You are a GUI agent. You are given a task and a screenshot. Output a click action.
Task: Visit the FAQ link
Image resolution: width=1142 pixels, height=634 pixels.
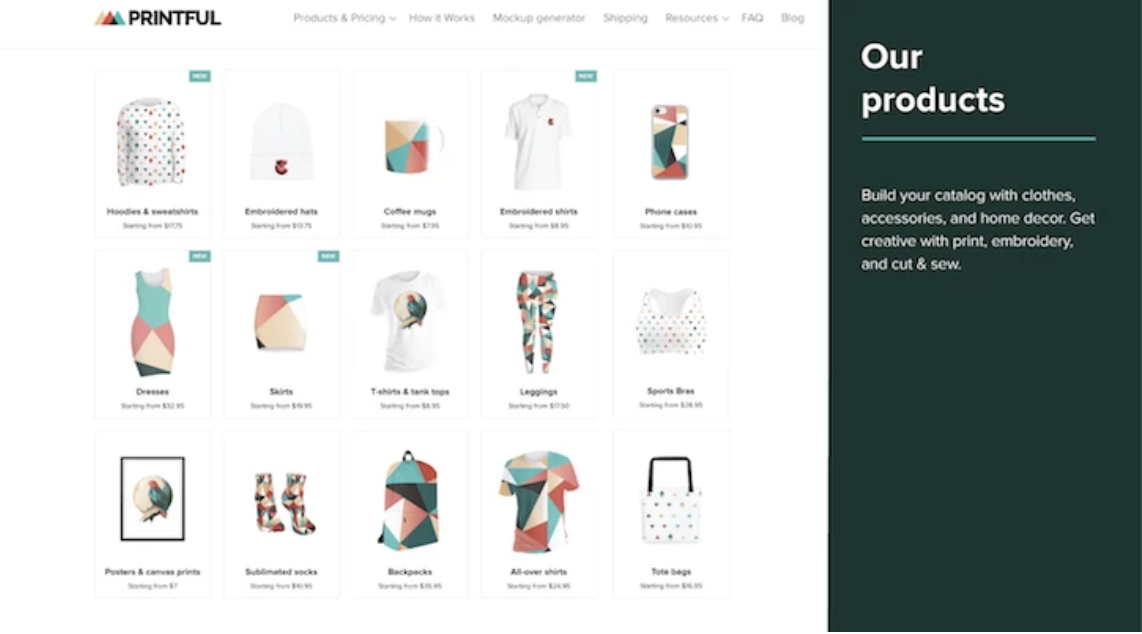point(752,18)
